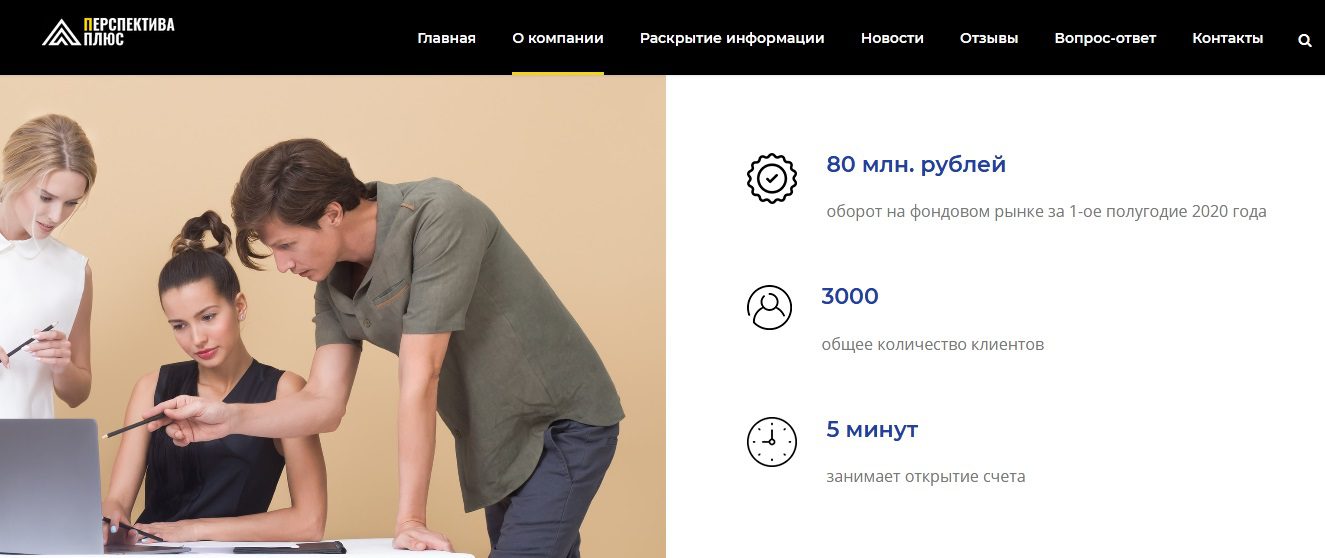Click the Перспектива Плюс logo
This screenshot has width=1325, height=558.
pyautogui.click(x=108, y=32)
